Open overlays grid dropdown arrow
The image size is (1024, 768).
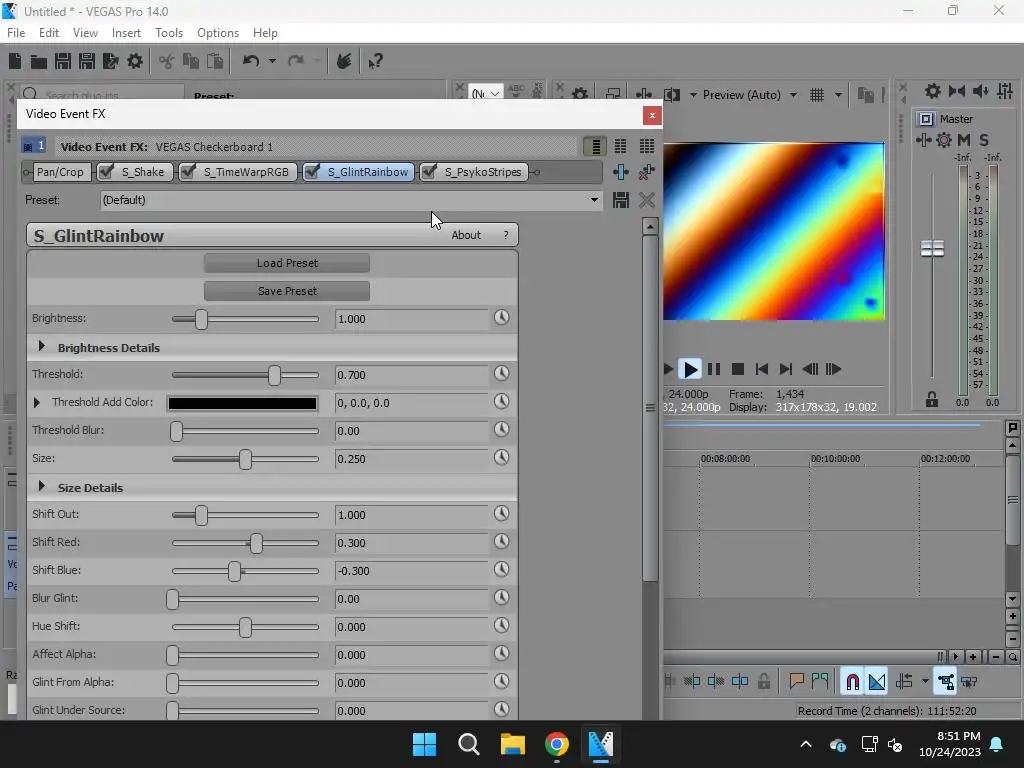[x=838, y=95]
